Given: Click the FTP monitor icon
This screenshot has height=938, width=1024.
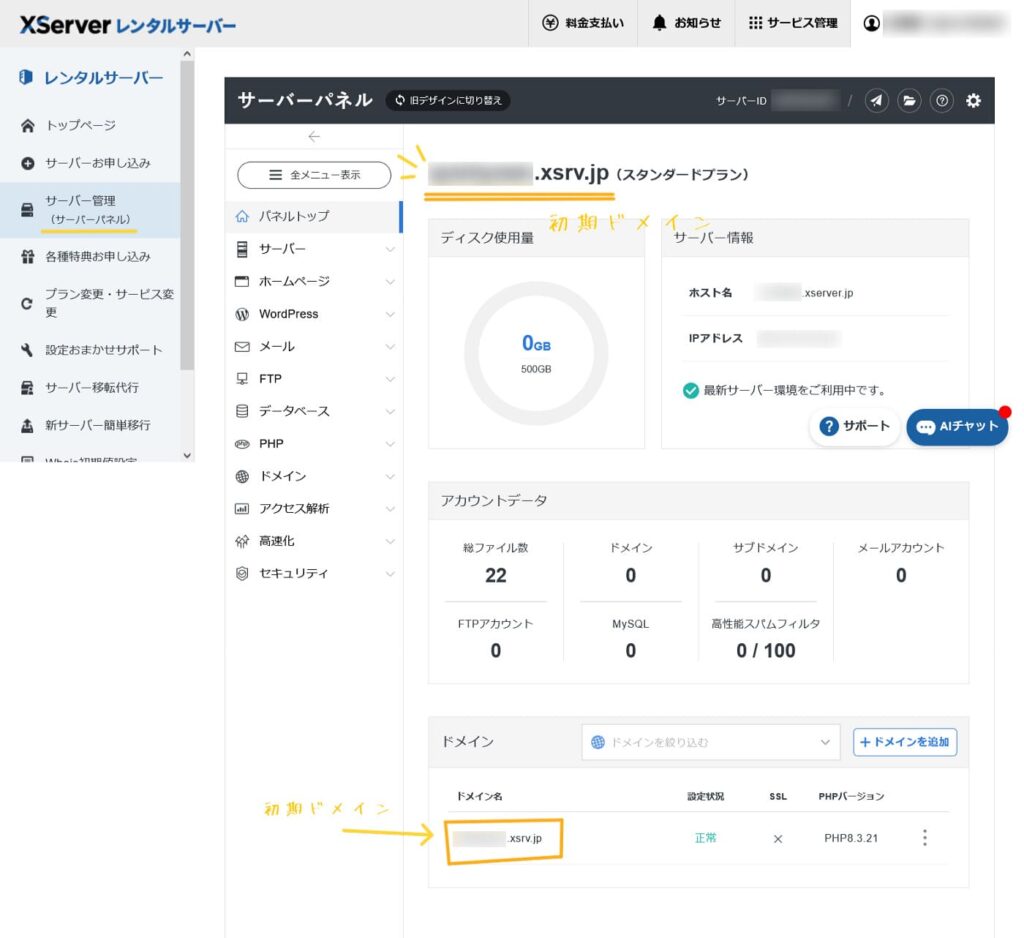Looking at the screenshot, I should tap(242, 379).
